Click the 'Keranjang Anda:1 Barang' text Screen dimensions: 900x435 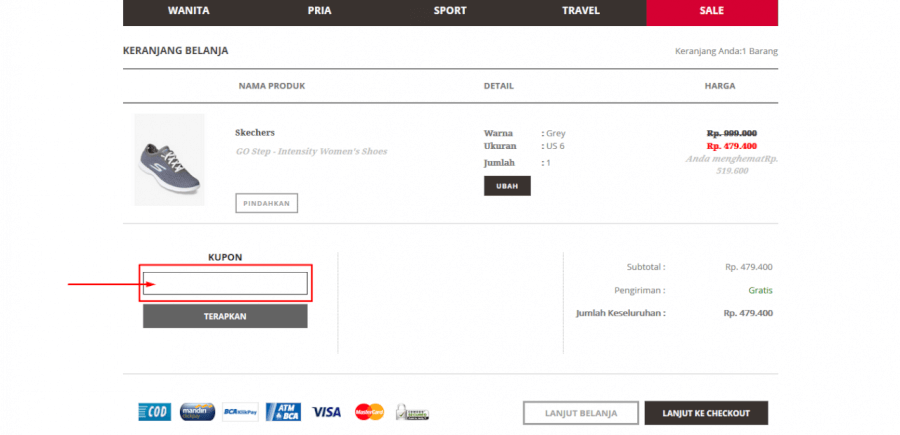(726, 51)
